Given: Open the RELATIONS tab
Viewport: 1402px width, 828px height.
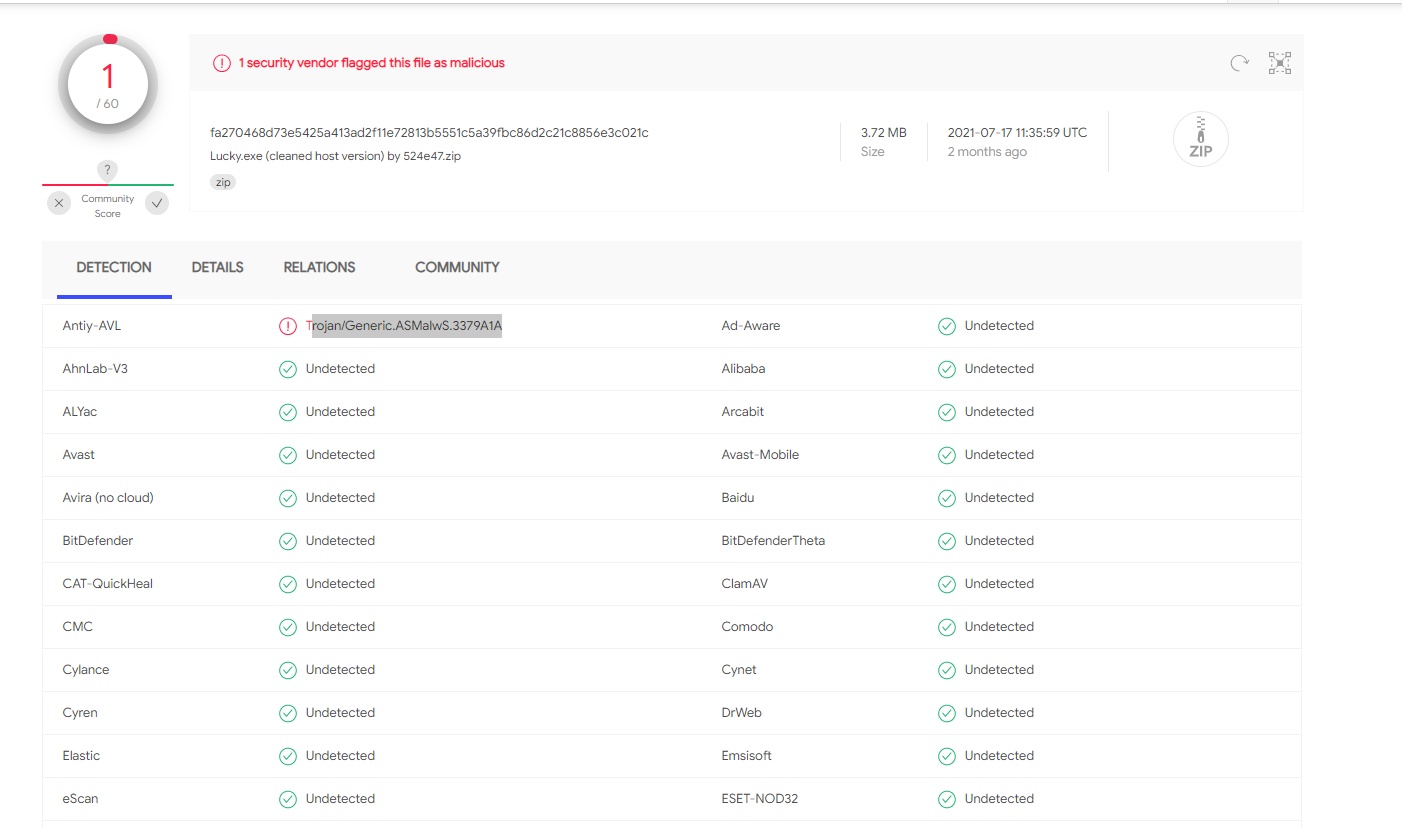Looking at the screenshot, I should coord(319,268).
